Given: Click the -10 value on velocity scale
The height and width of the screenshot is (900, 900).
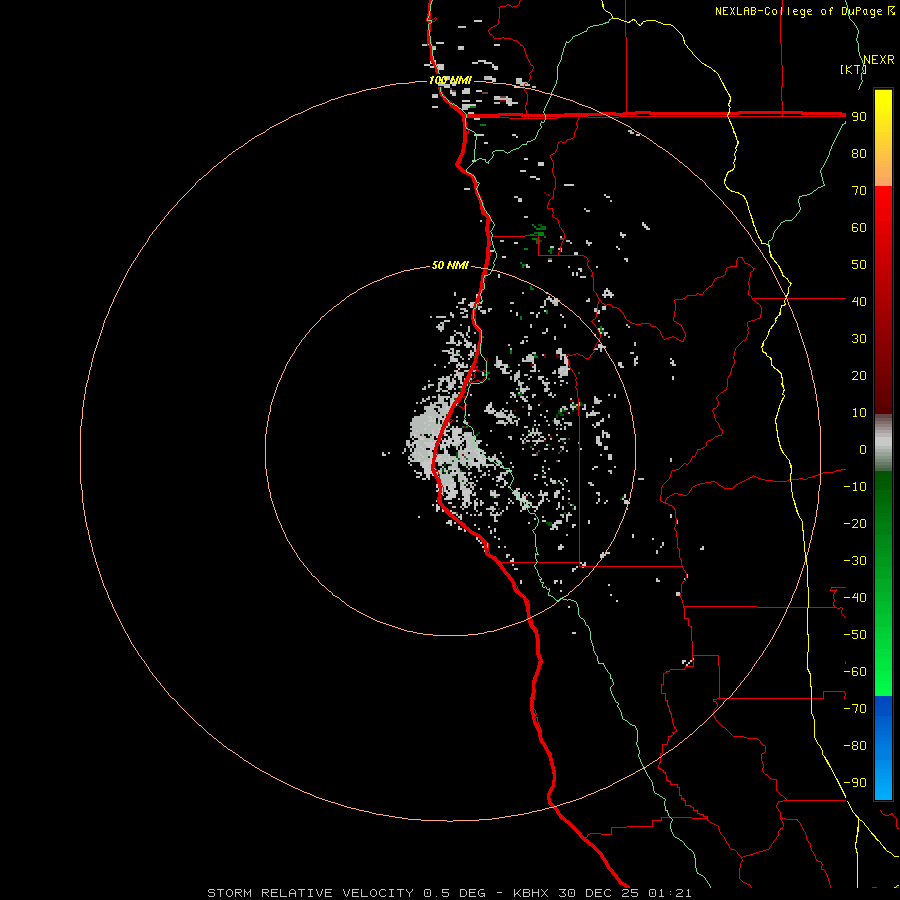Looking at the screenshot, I should [855, 487].
